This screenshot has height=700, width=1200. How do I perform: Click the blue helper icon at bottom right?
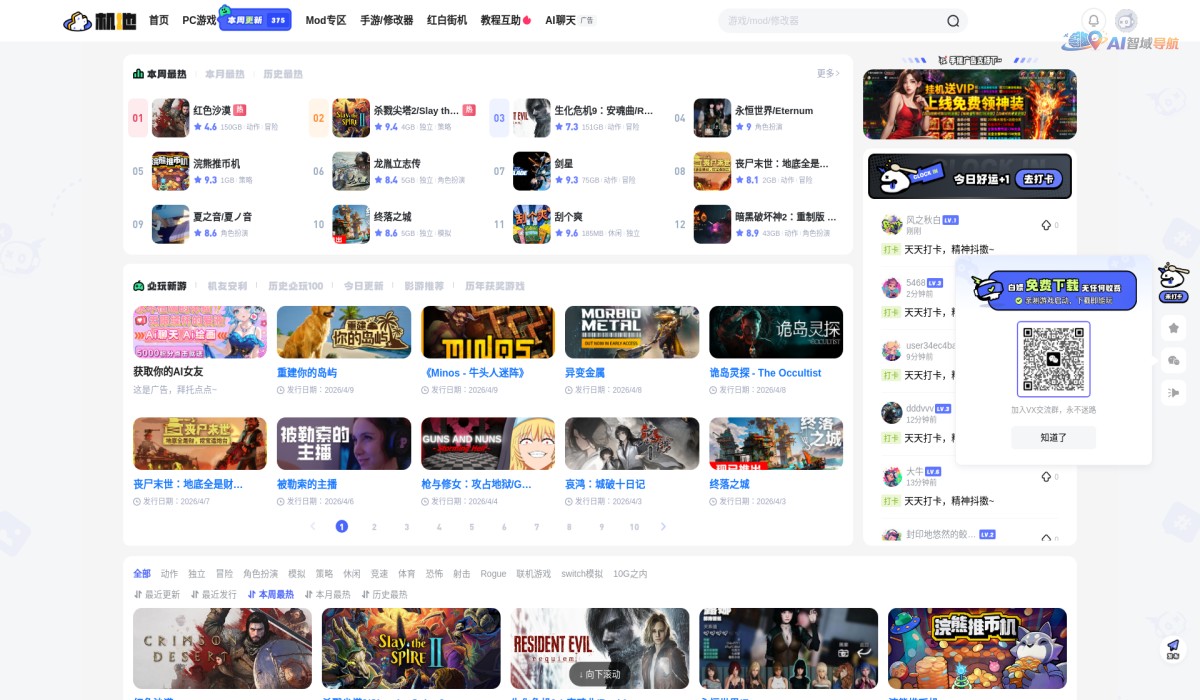point(1172,647)
